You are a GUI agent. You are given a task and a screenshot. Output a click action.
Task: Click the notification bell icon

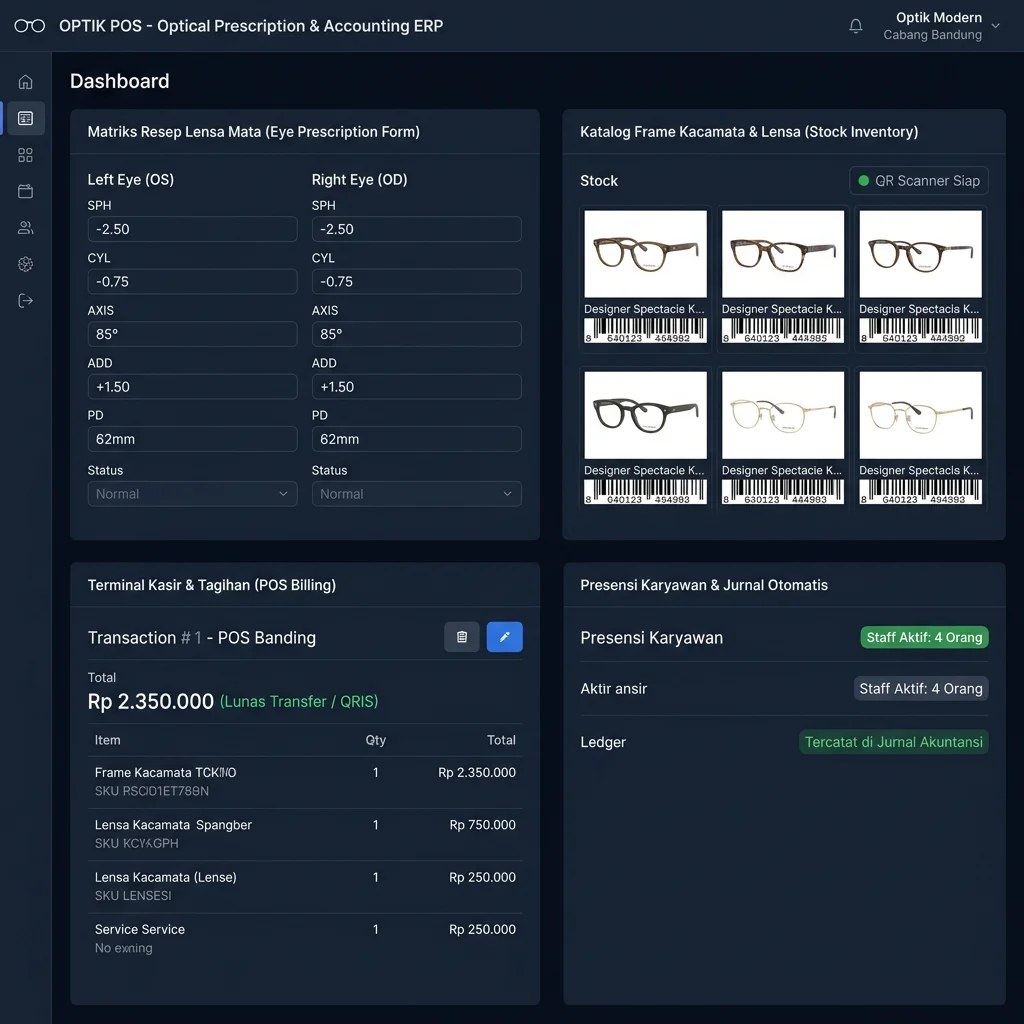(x=856, y=26)
